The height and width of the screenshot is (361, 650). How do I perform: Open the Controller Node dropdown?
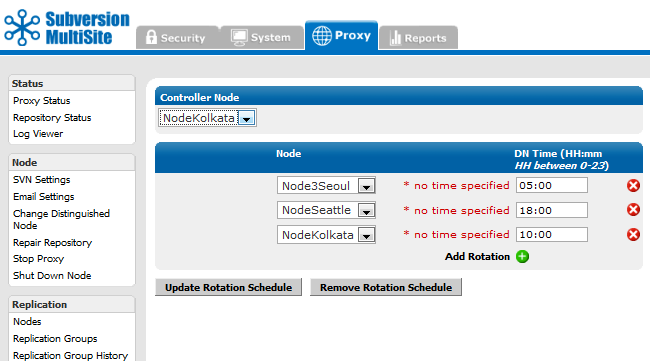tap(207, 118)
